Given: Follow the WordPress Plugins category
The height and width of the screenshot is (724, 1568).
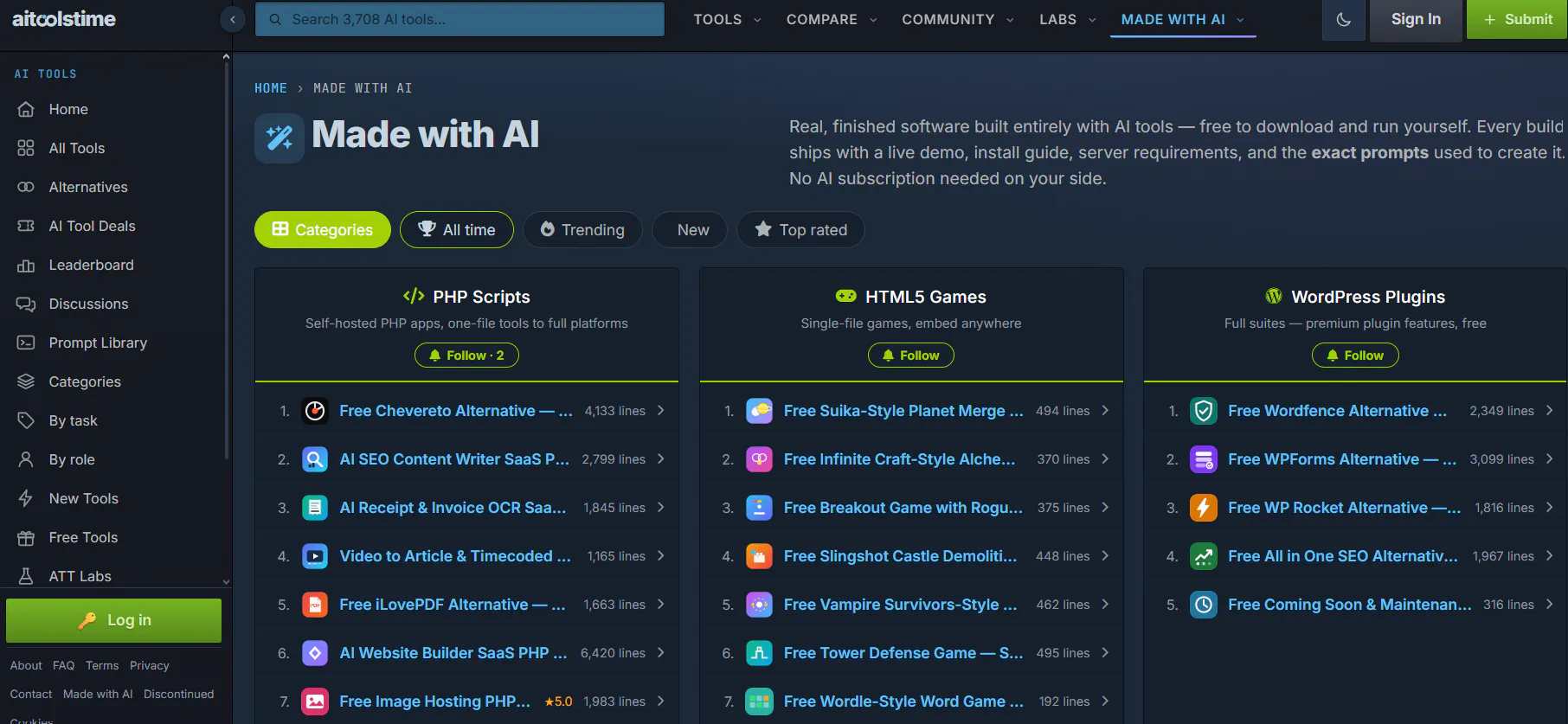Looking at the screenshot, I should (1355, 356).
